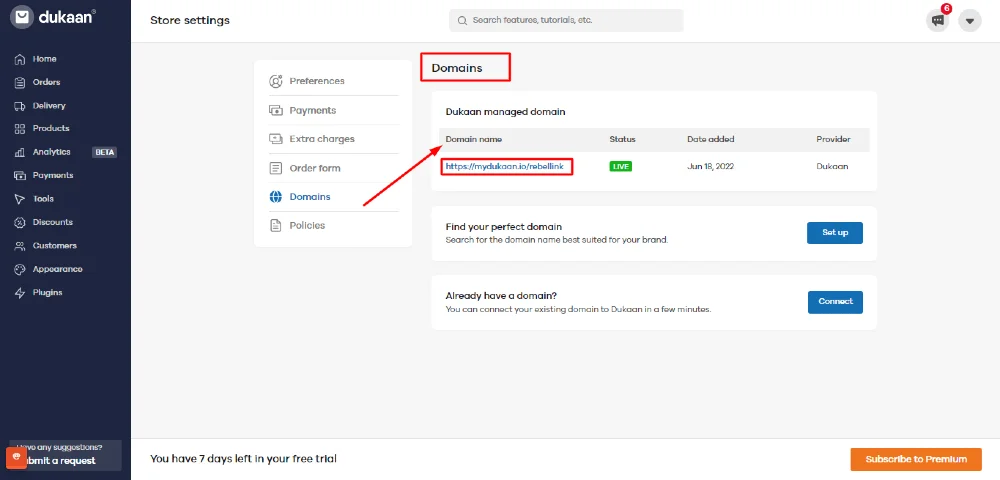Expand the account dropdown arrow
Viewport: 1000px width, 480px height.
(x=969, y=20)
